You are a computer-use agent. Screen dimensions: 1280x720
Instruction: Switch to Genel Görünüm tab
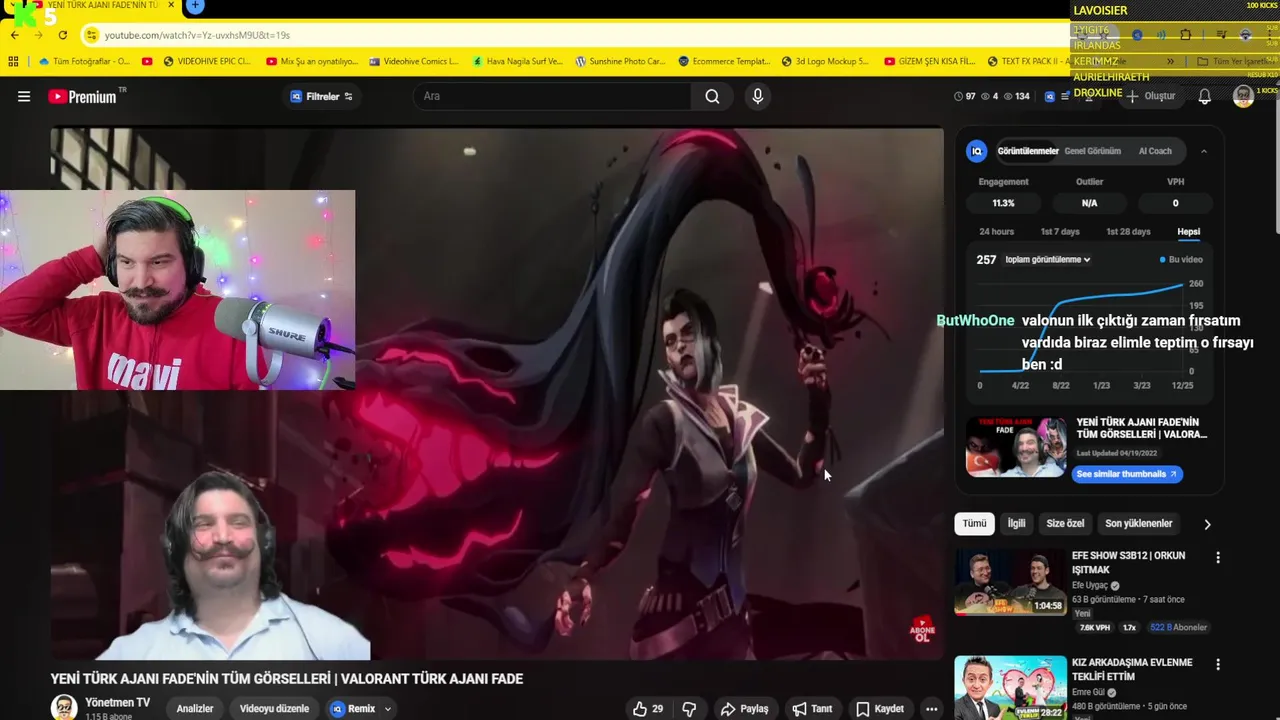coord(1092,151)
